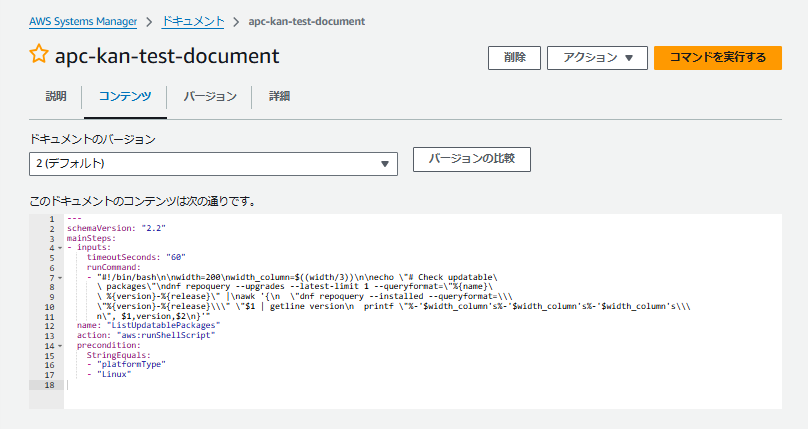808x429 pixels.
Task: Collapse the fold arrow at line 7
Action: [x=60, y=278]
